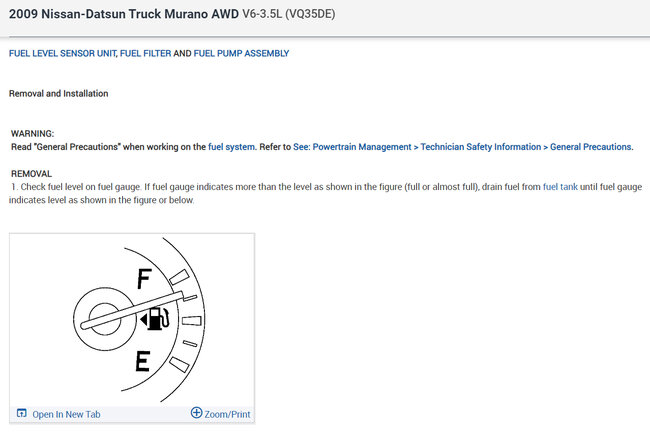
Task: Click the Zoom/Print plus icon
Action: [x=196, y=413]
